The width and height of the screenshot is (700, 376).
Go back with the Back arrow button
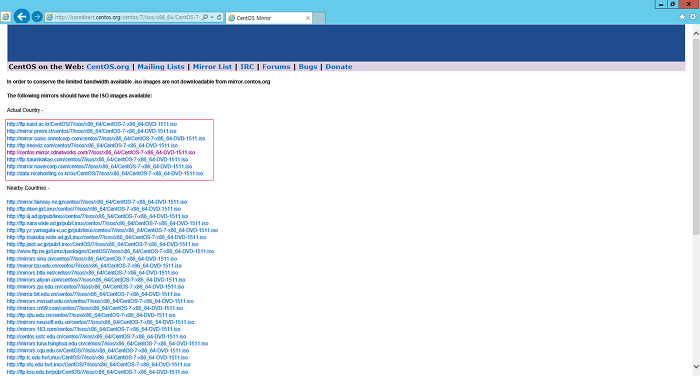(21, 17)
